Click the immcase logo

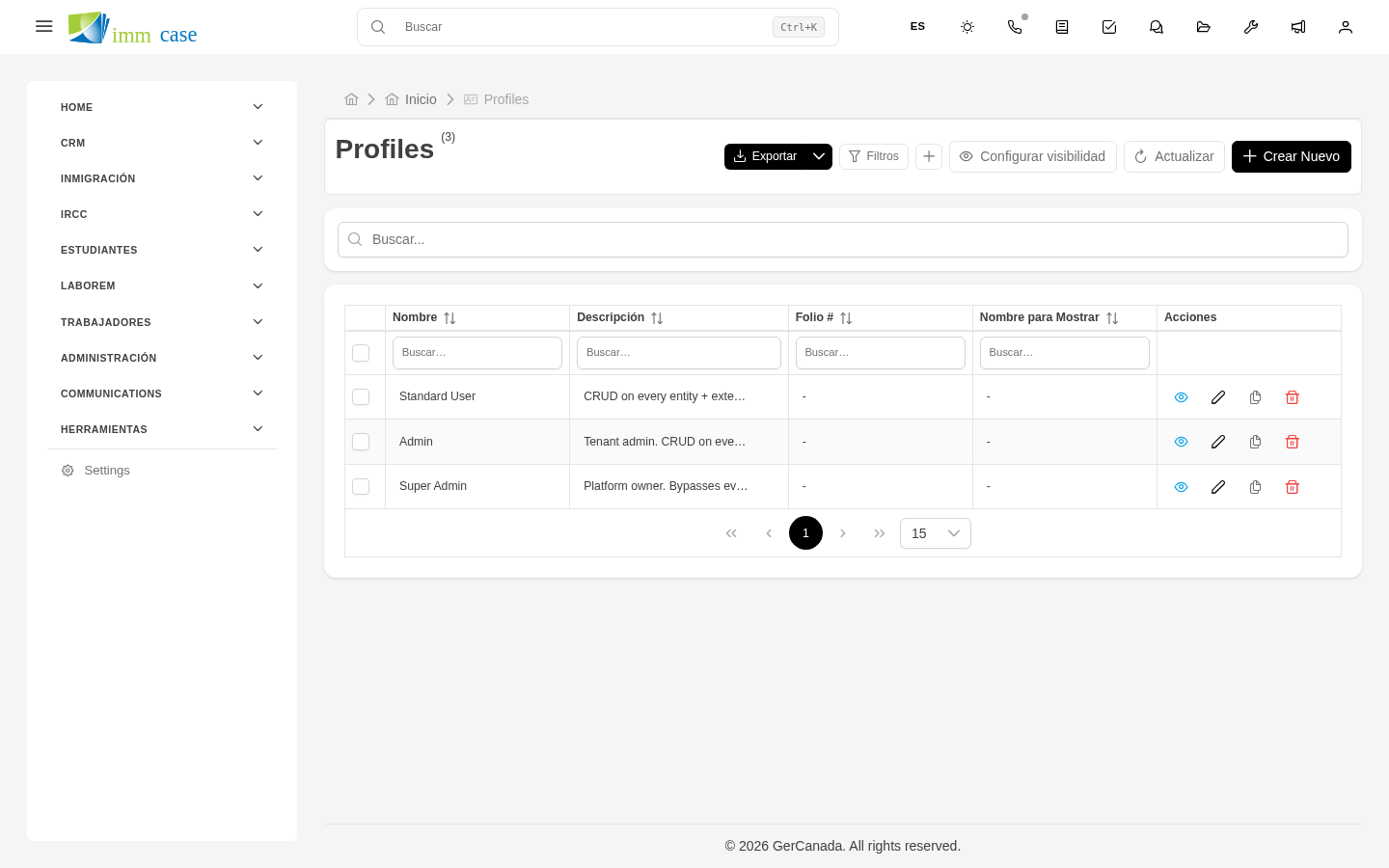(132, 28)
